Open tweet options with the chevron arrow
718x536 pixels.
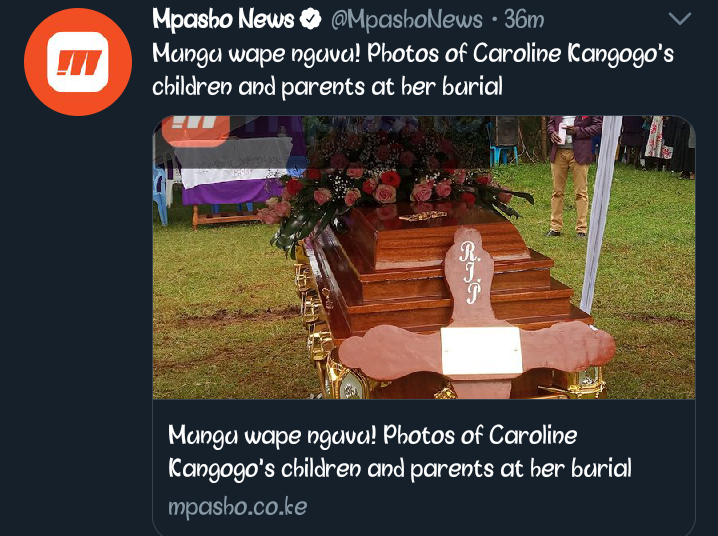[x=680, y=19]
